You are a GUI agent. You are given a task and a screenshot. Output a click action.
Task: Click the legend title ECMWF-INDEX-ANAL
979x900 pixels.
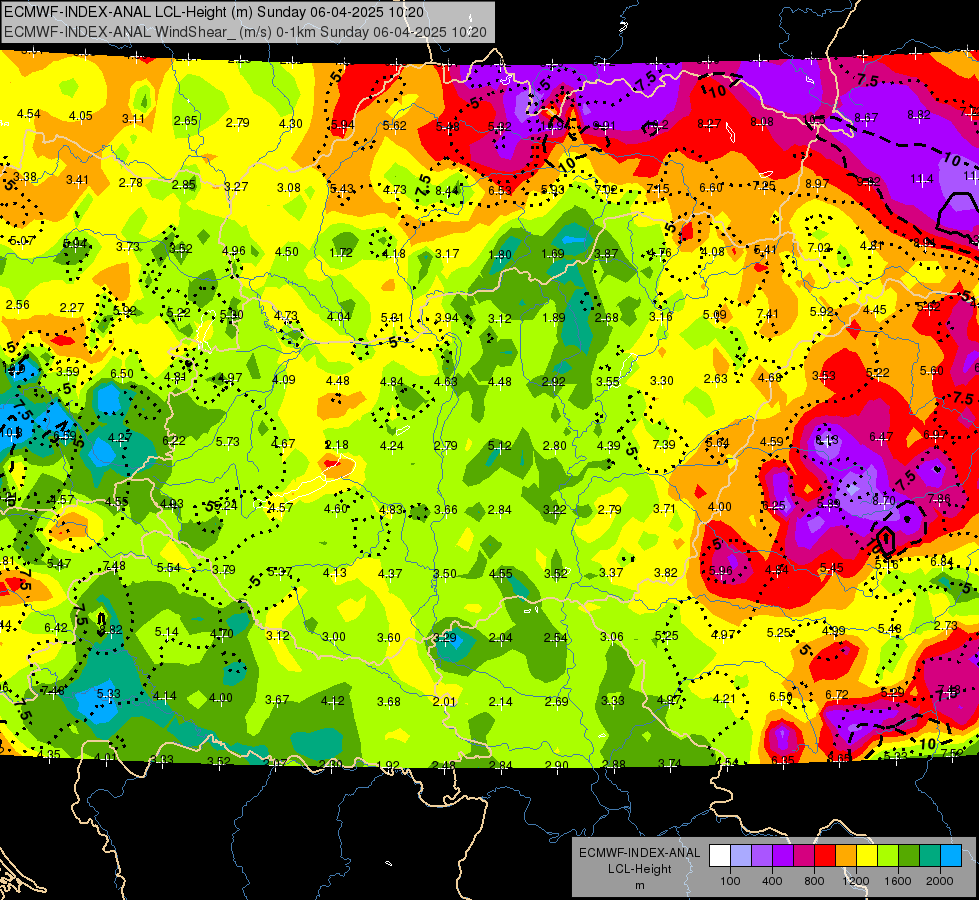tap(639, 853)
